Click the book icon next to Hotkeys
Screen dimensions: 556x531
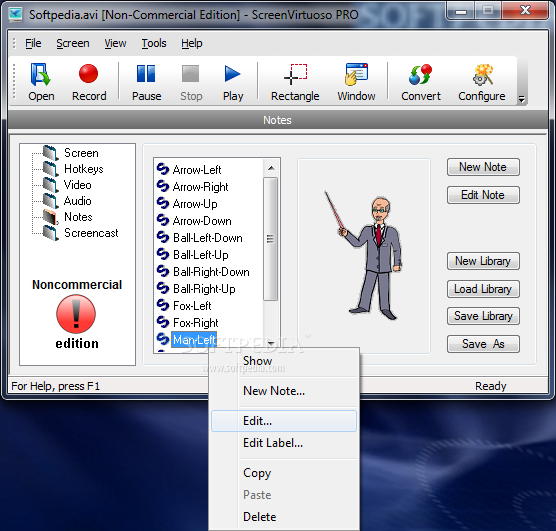[51, 169]
